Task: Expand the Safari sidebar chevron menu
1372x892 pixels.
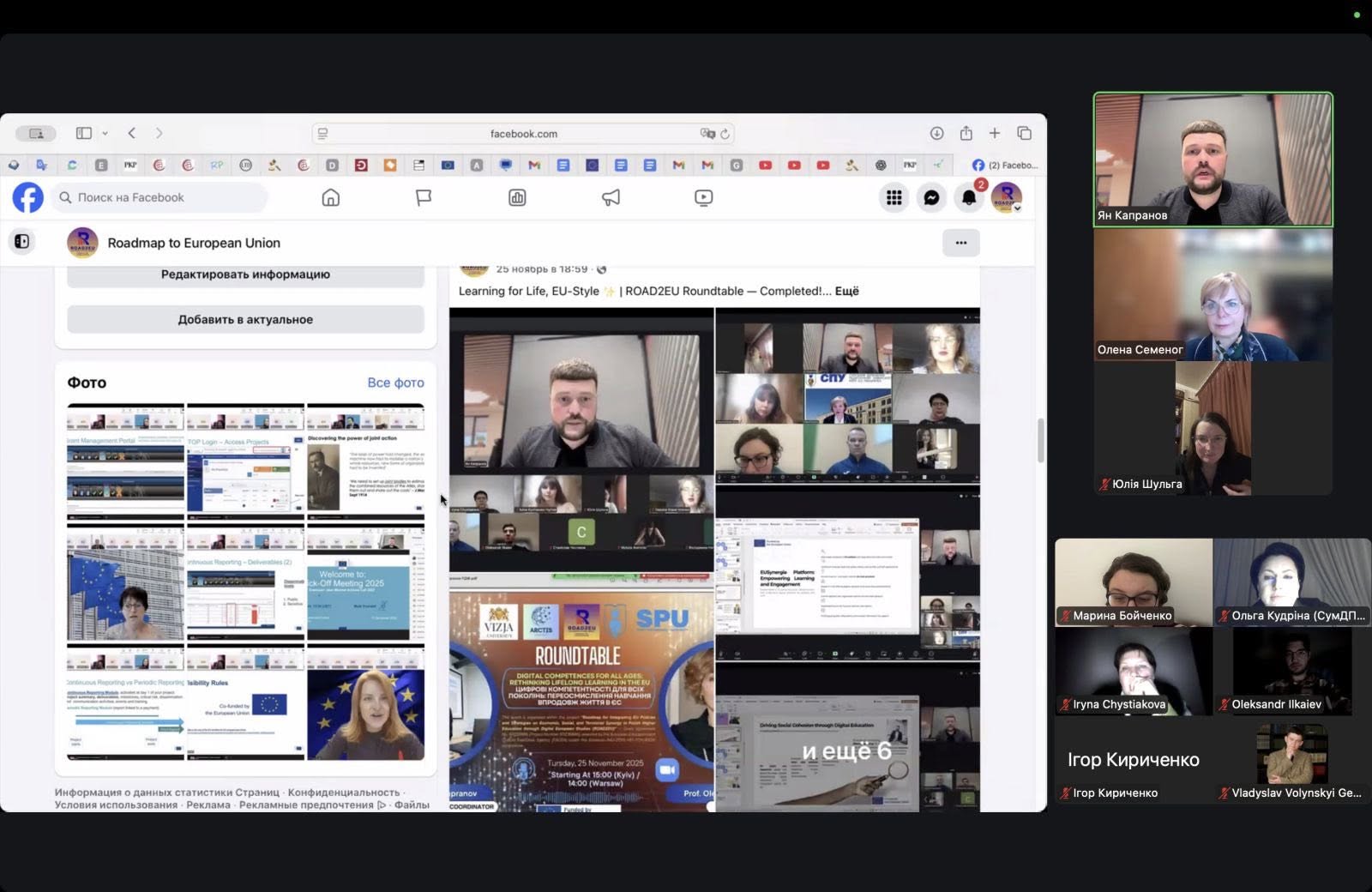Action: [105, 134]
